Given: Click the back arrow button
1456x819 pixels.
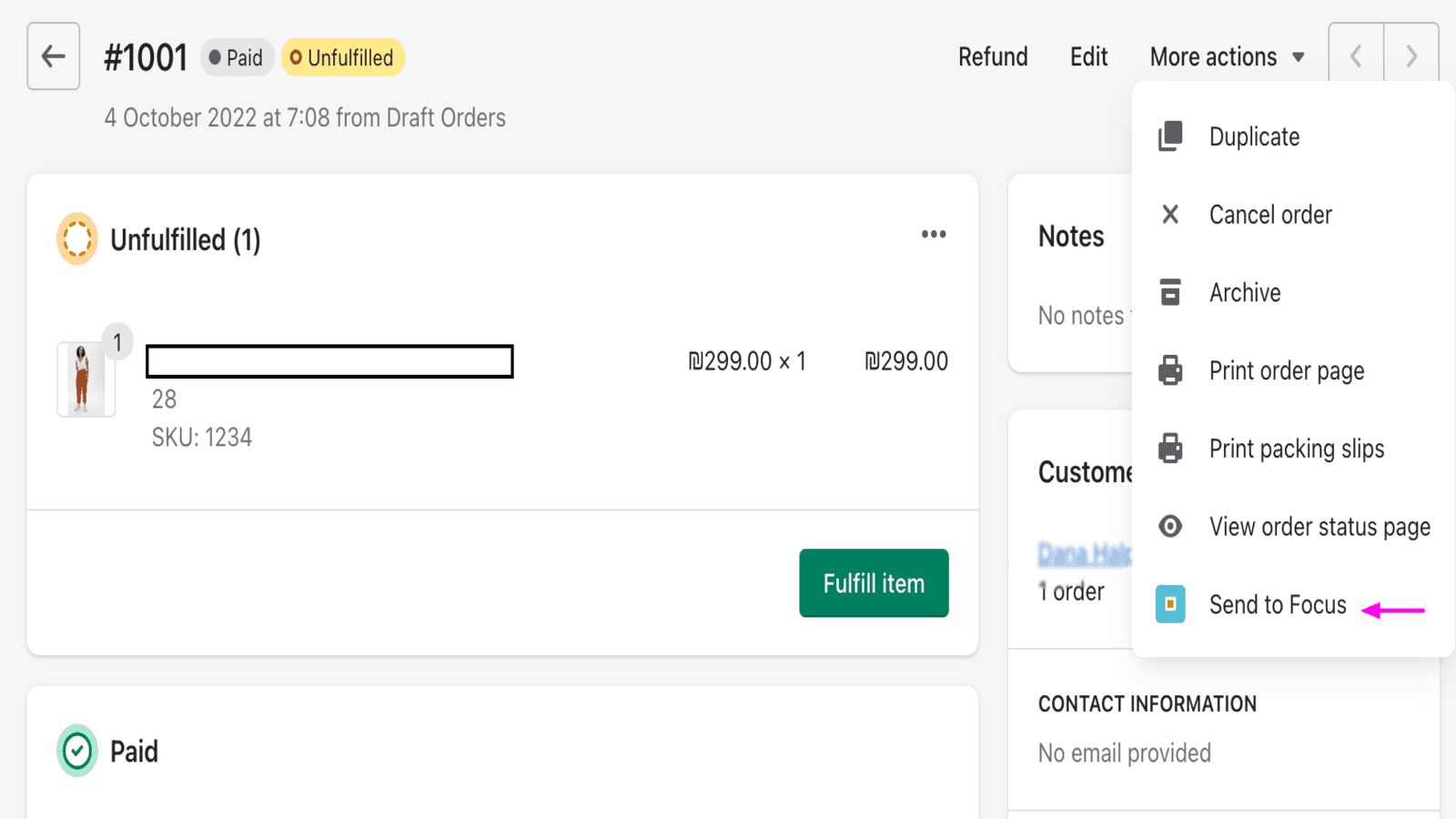Looking at the screenshot, I should coord(54,56).
